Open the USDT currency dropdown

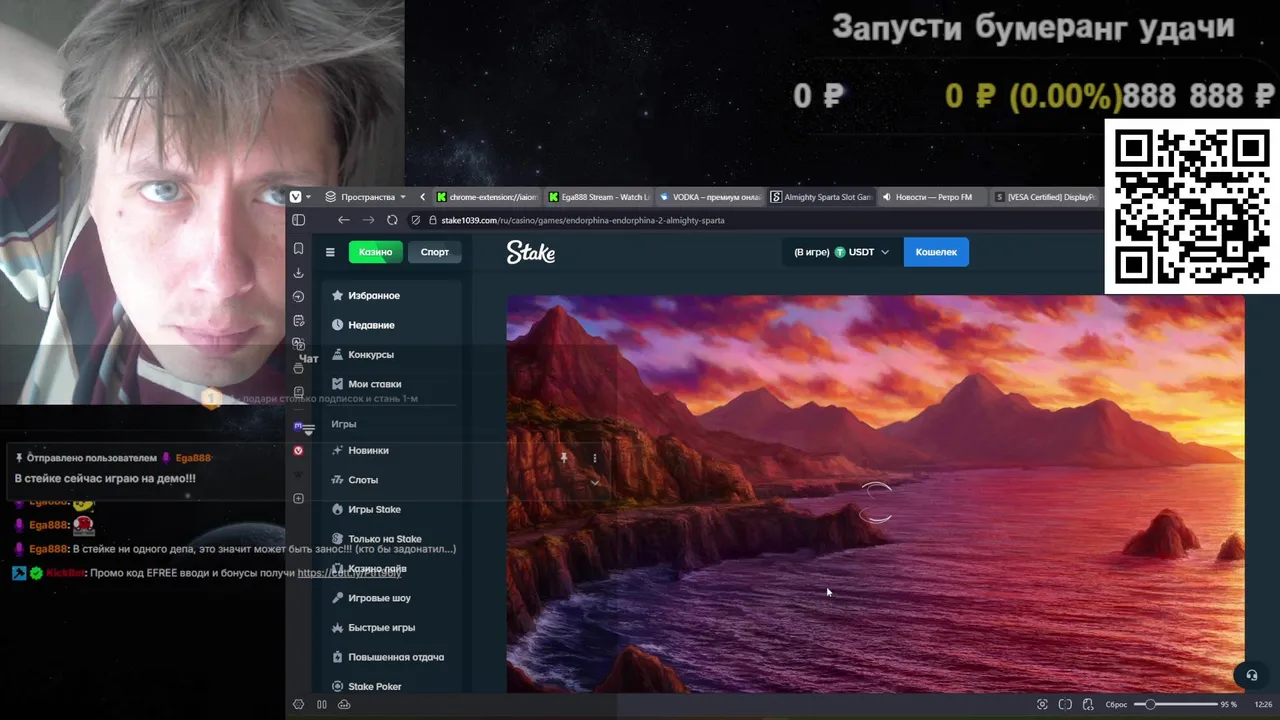[842, 252]
